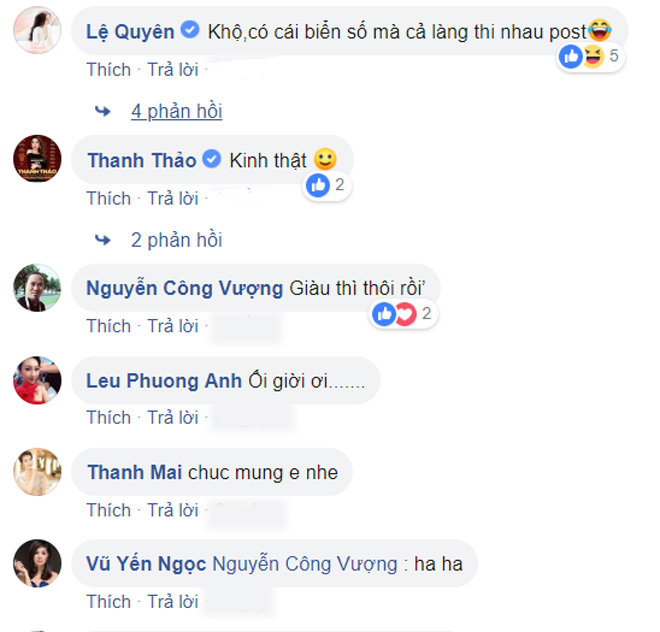Like Lệ Quyên's comment with Thích
660x632 pixels.
[x=108, y=70]
